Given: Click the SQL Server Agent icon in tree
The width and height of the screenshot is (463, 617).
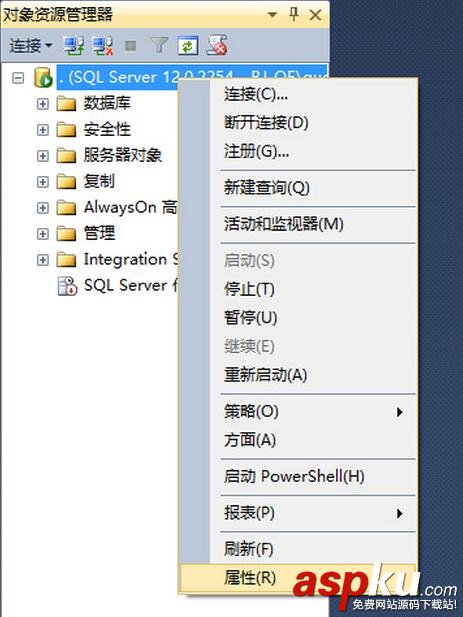Looking at the screenshot, I should click(x=67, y=286).
